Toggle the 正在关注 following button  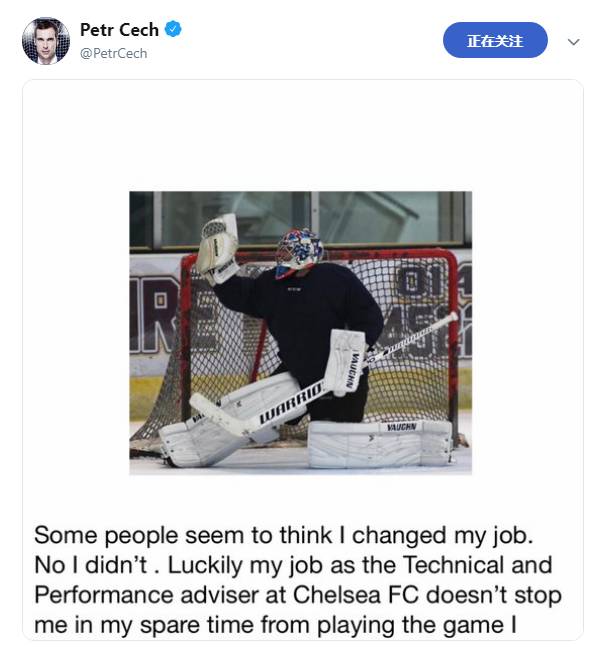click(x=495, y=40)
